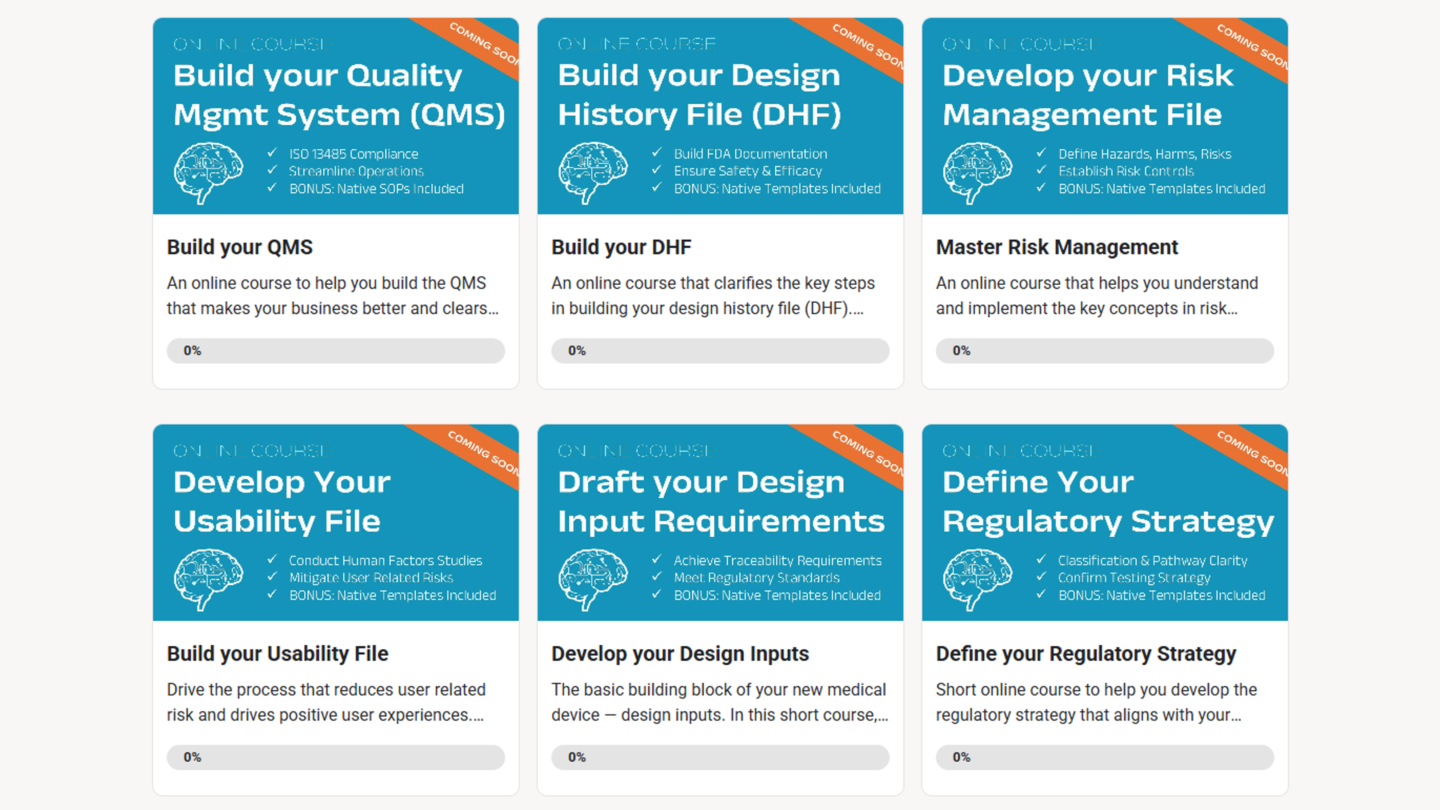Click brain icon on Design Input Requirements banner

pyautogui.click(x=593, y=579)
